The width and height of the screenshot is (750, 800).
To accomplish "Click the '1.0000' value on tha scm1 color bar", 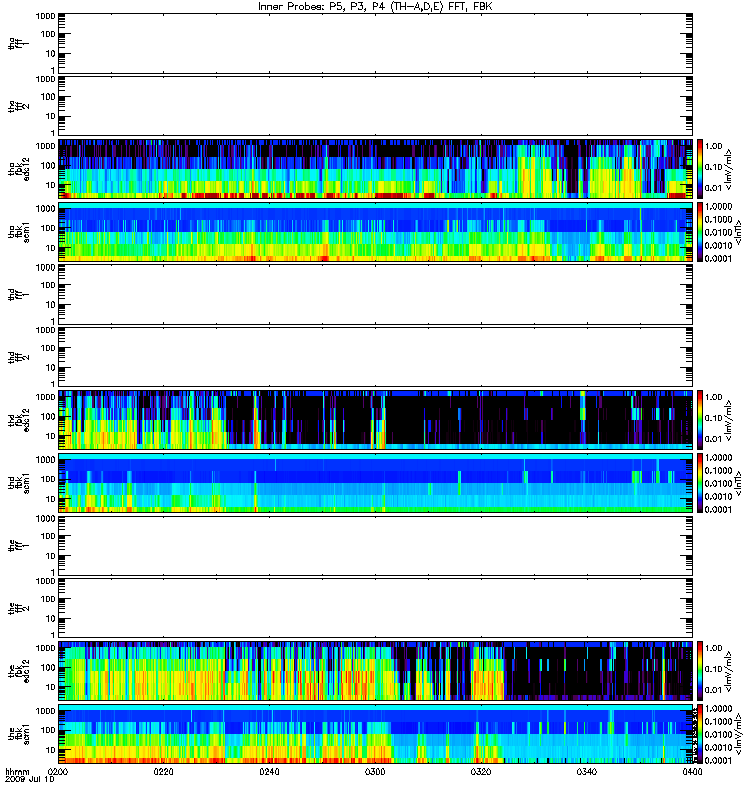I will pos(718,207).
